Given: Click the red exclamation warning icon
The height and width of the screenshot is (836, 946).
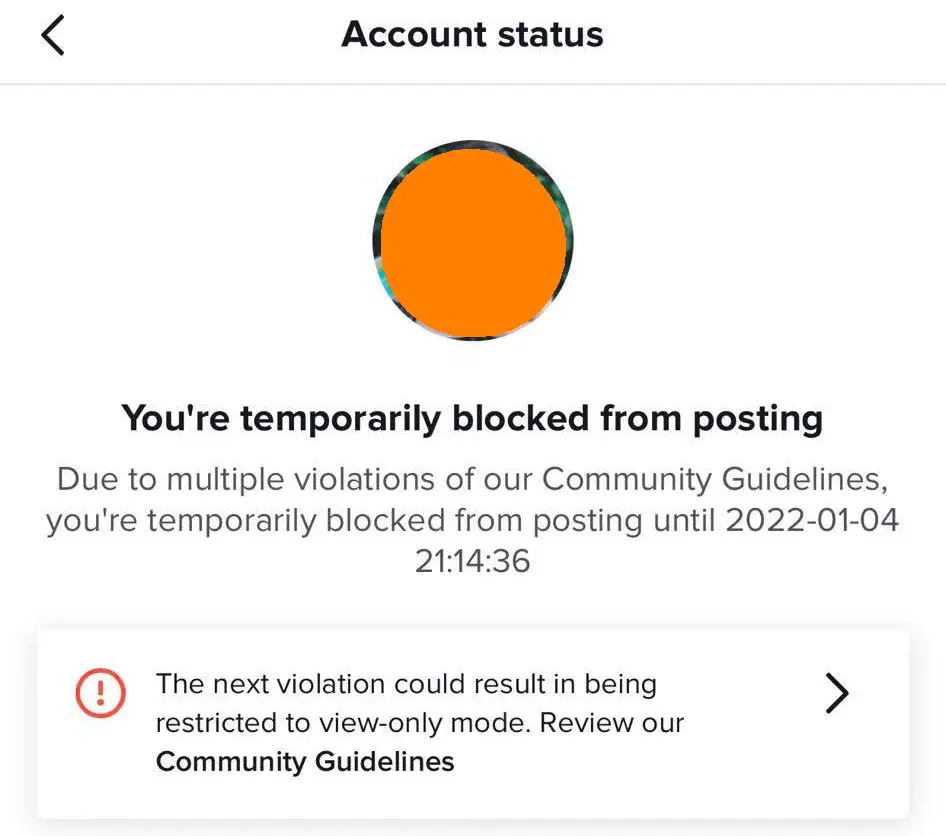Looking at the screenshot, I should coord(100,692).
